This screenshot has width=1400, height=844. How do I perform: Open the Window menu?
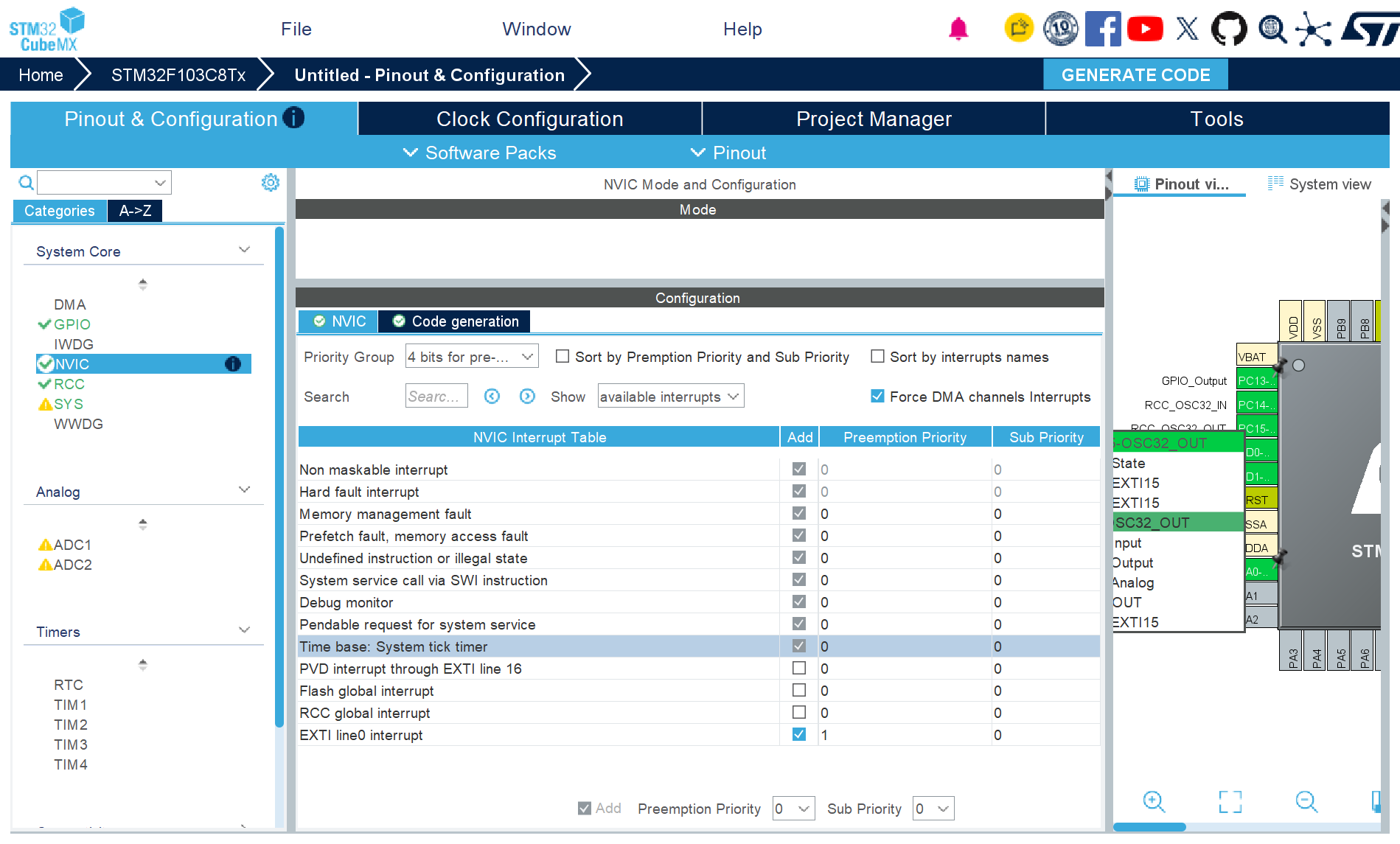[537, 29]
